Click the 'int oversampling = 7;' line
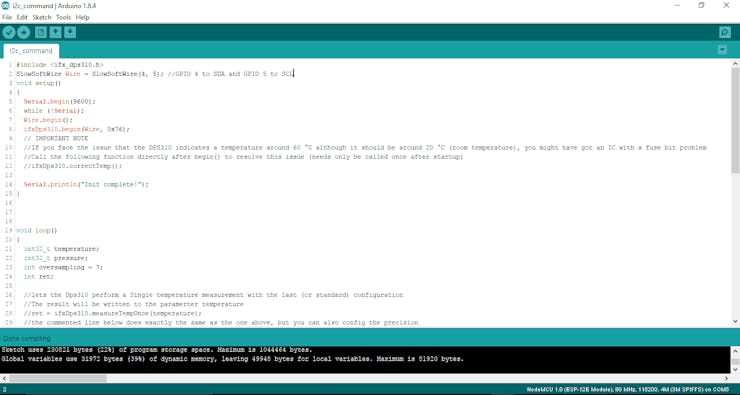The image size is (740, 395). click(63, 268)
